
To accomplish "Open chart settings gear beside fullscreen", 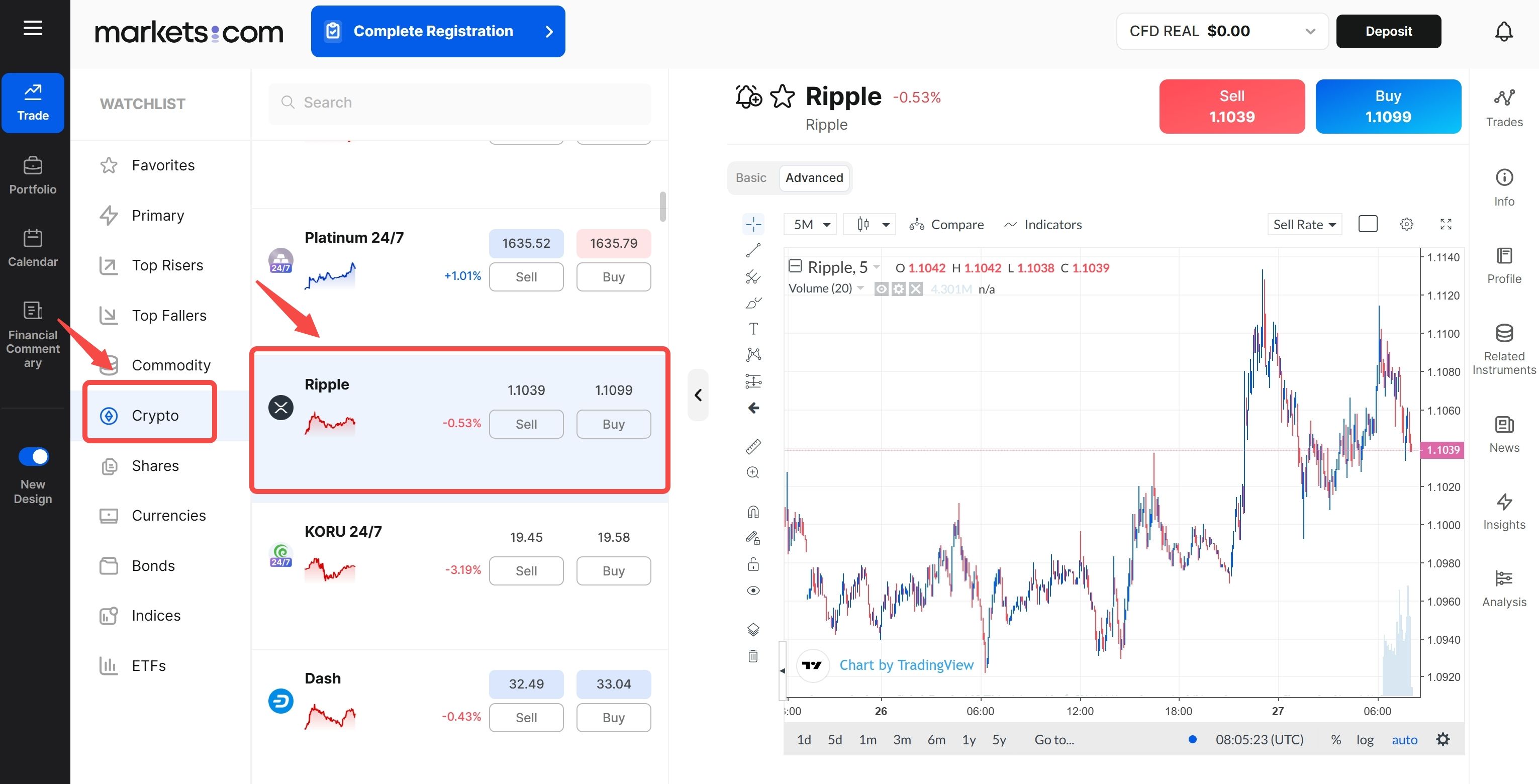I will tap(1406, 224).
